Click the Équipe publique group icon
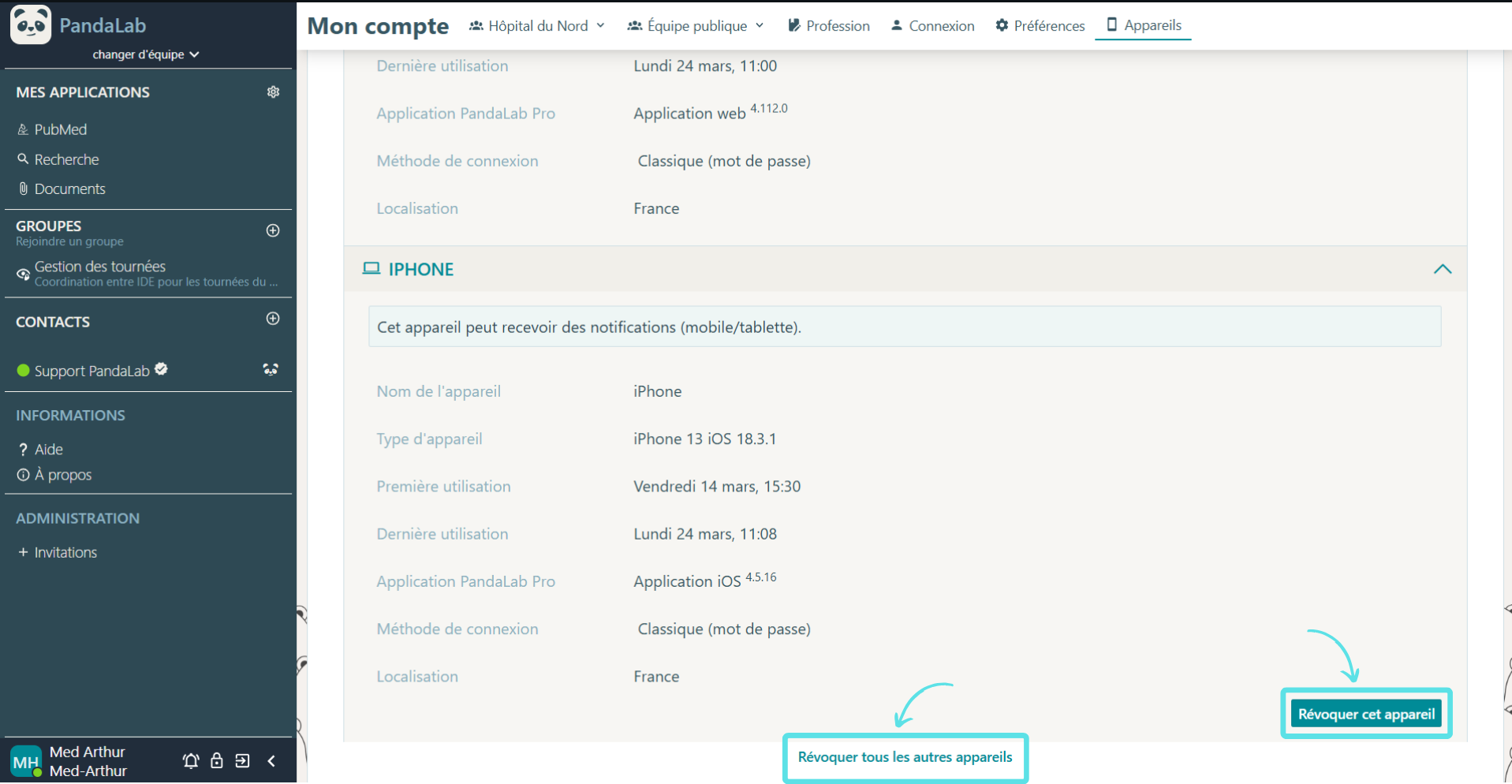The width and height of the screenshot is (1512, 784). point(634,26)
